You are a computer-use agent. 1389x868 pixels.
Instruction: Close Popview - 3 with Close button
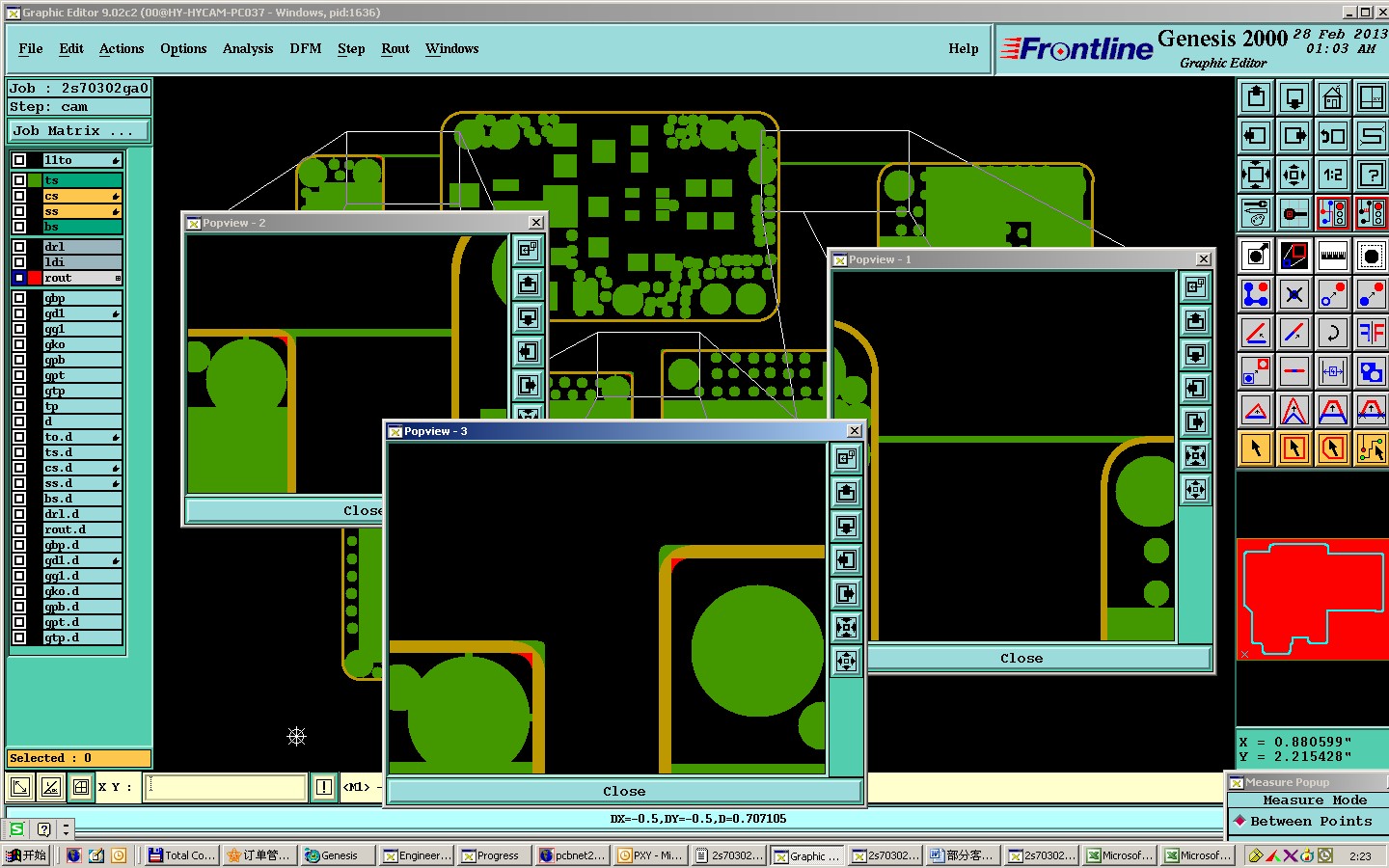624,791
